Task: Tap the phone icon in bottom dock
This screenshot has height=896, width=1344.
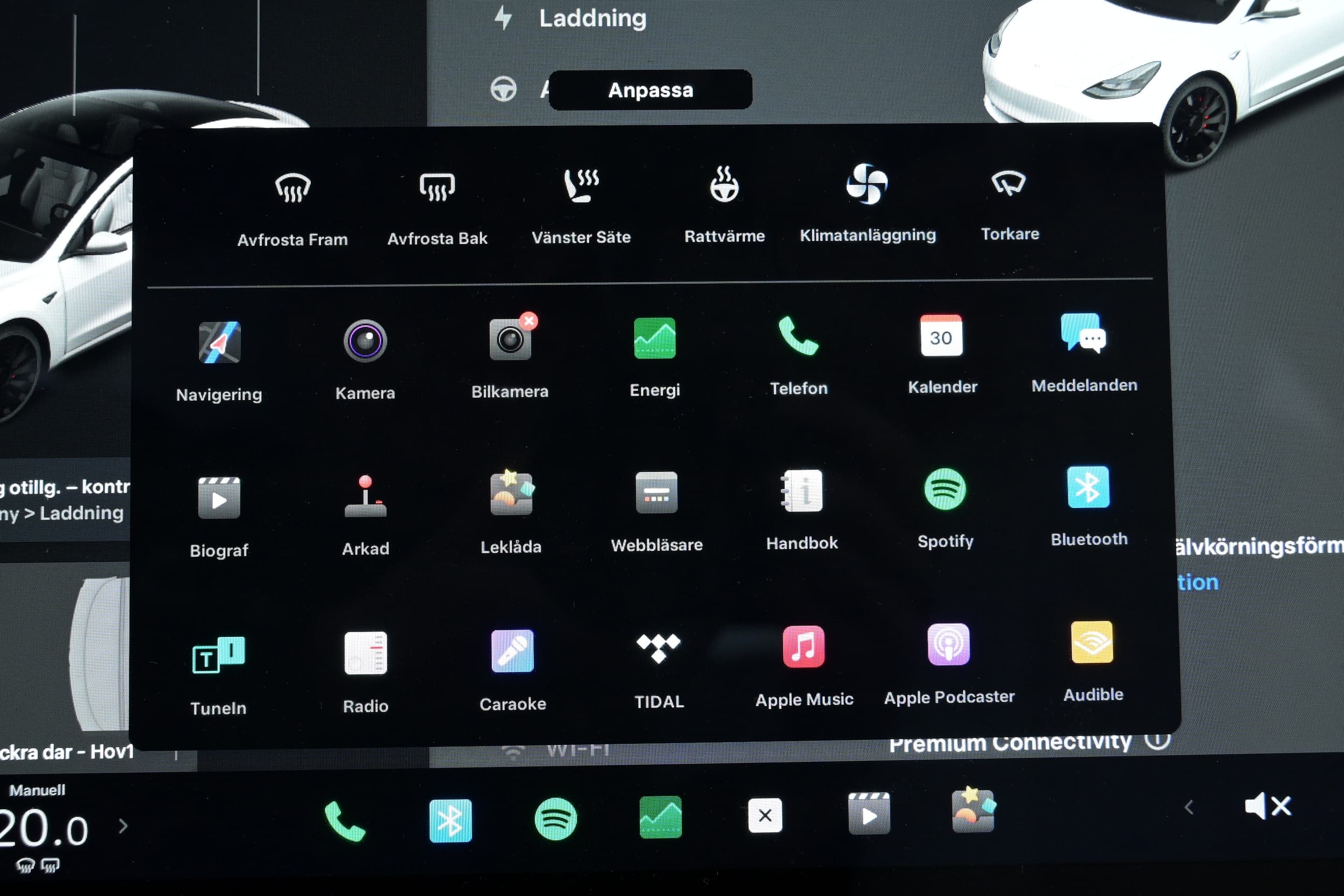Action: click(x=345, y=821)
